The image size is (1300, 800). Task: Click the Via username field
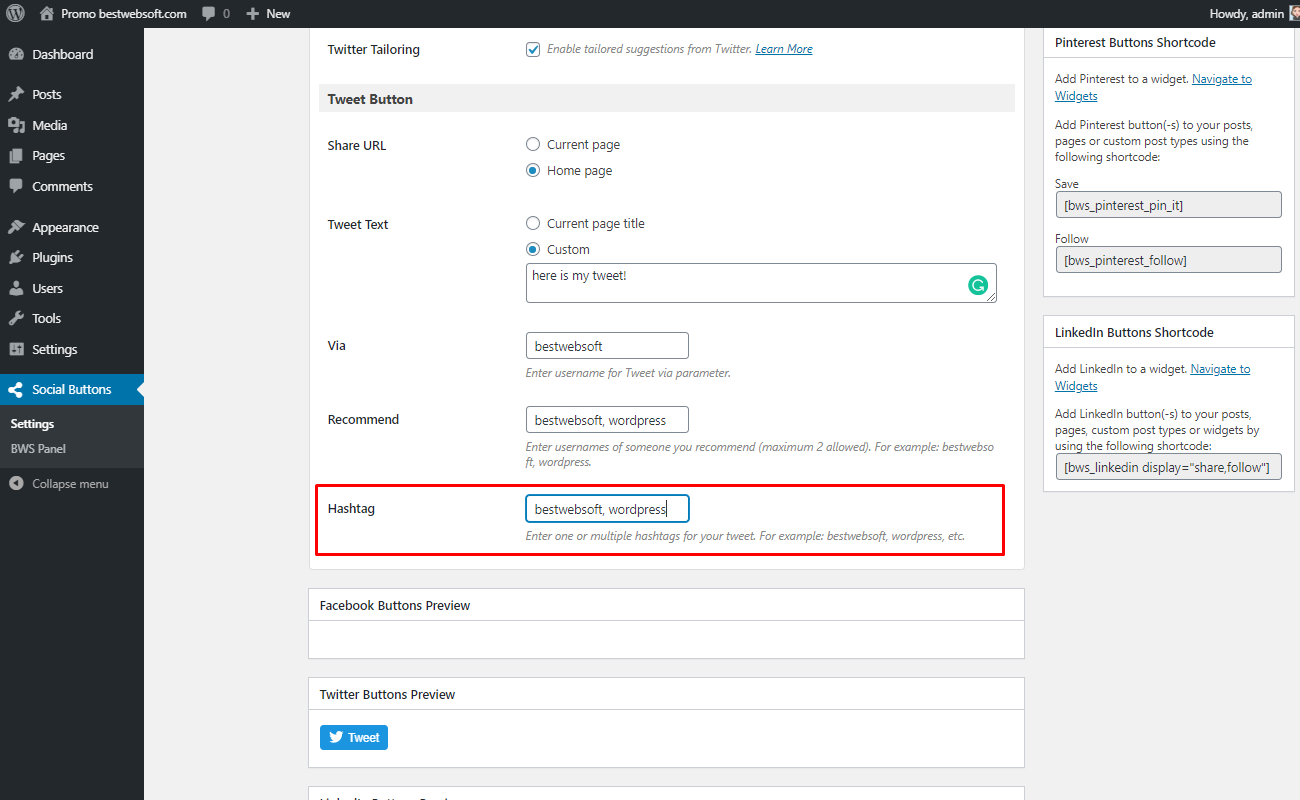tap(607, 346)
